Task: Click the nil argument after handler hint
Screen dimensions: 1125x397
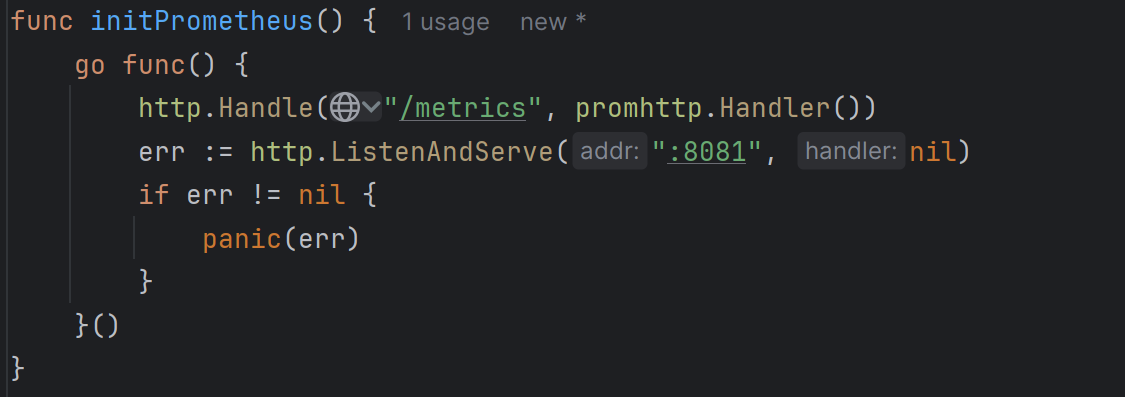Action: click(x=933, y=152)
